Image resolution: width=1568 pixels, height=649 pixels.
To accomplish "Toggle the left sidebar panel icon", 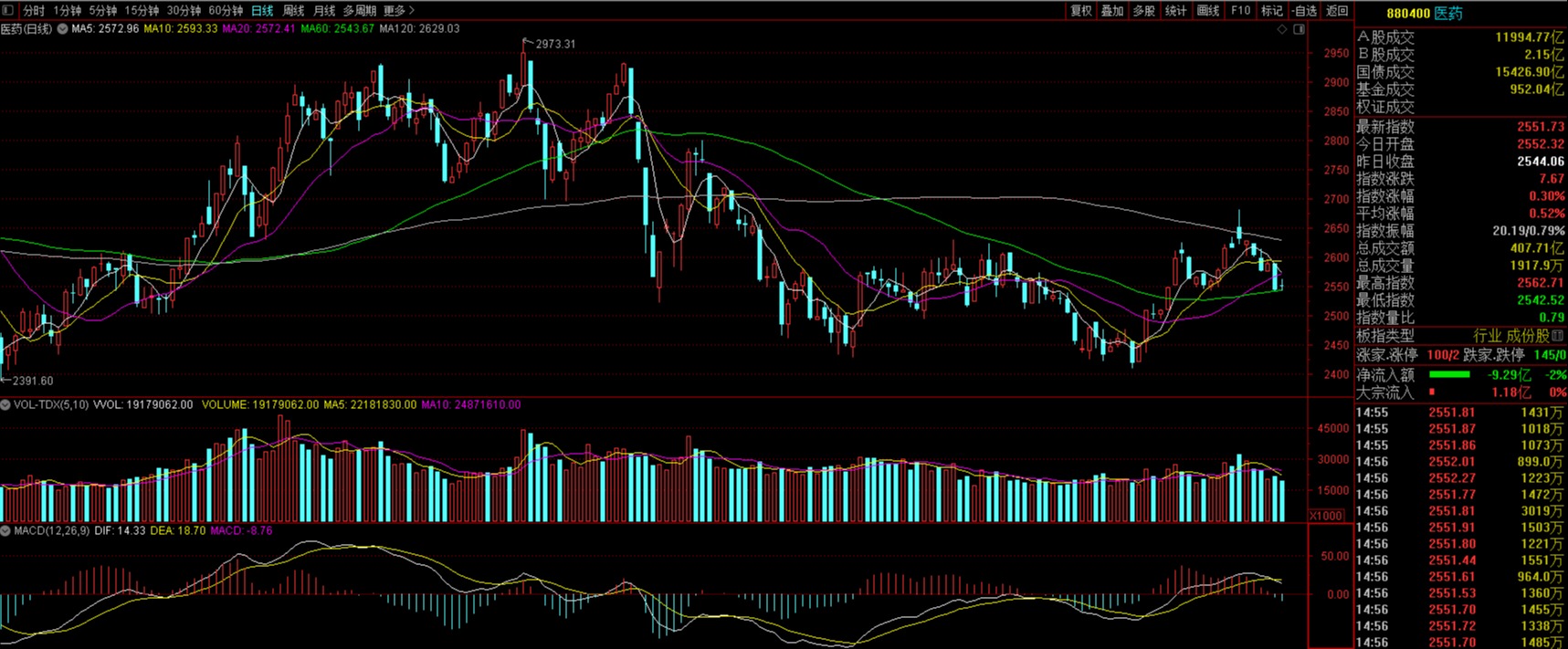I will coord(7,10).
